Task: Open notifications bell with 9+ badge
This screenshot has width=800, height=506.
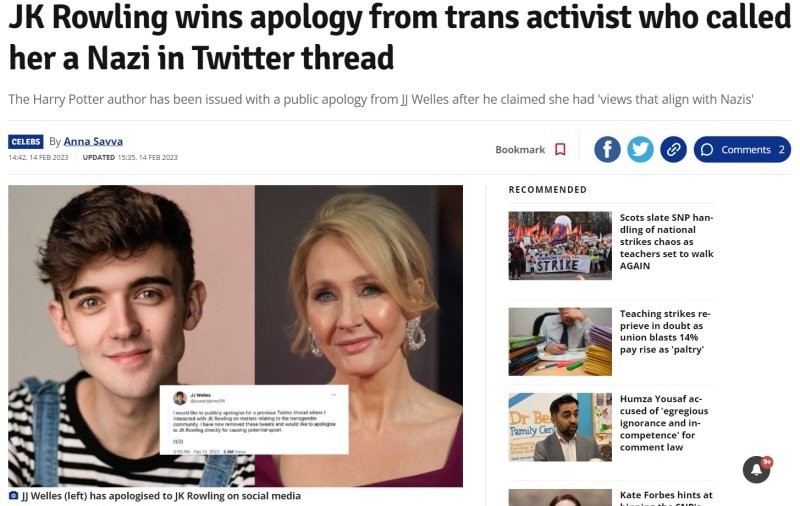Action: (x=757, y=469)
